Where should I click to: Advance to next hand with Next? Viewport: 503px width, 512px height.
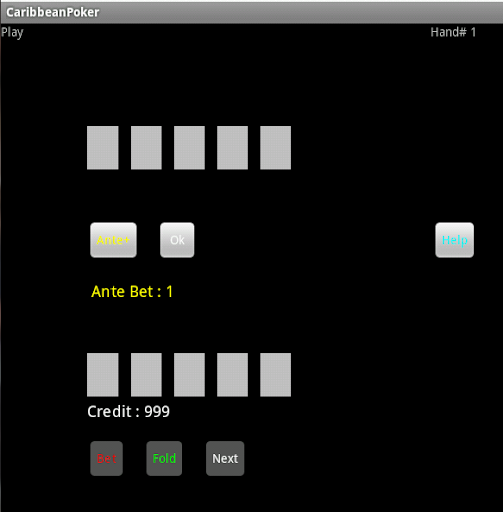(225, 458)
